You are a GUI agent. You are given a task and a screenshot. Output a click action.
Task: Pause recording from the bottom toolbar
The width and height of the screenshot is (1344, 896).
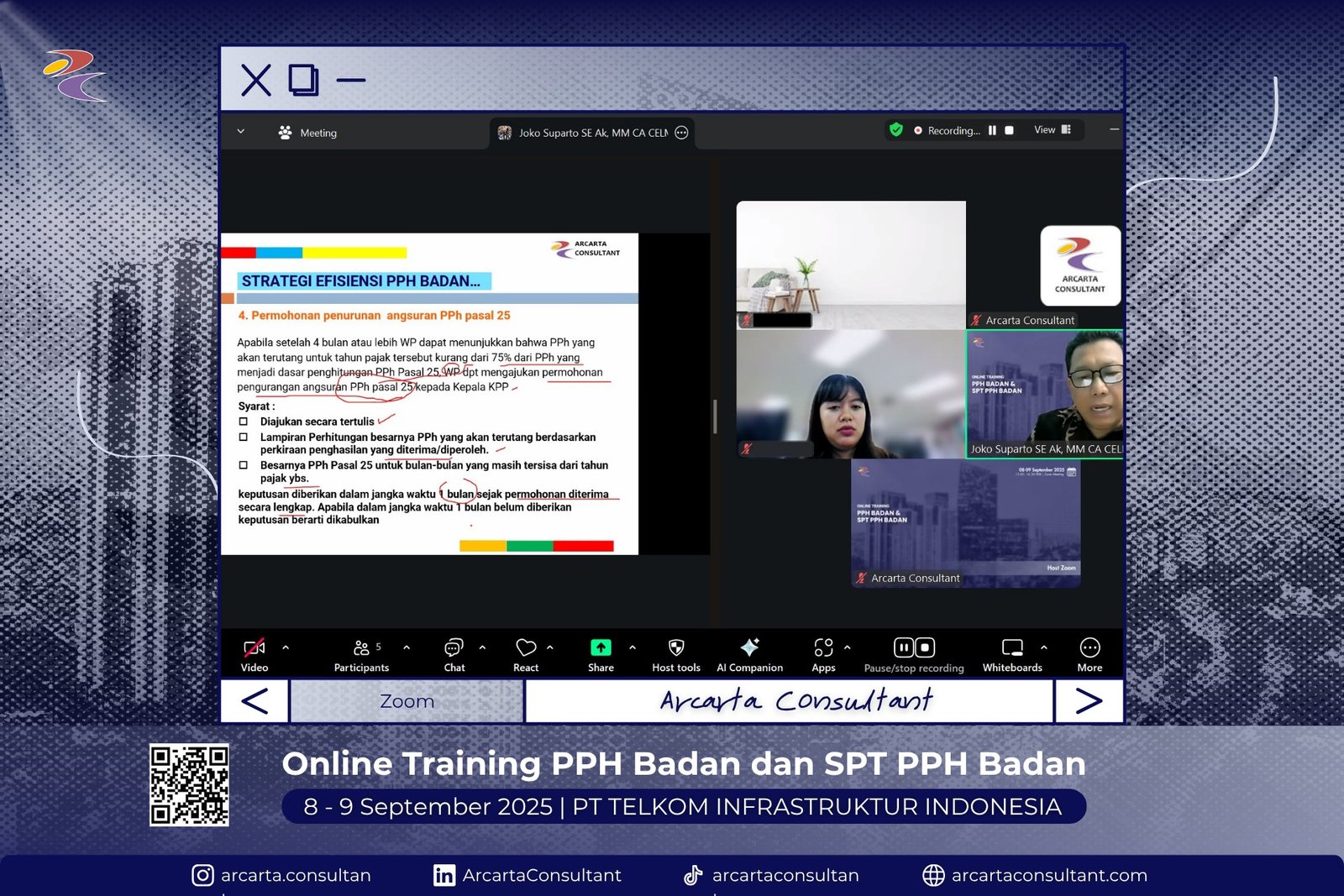[x=903, y=647]
